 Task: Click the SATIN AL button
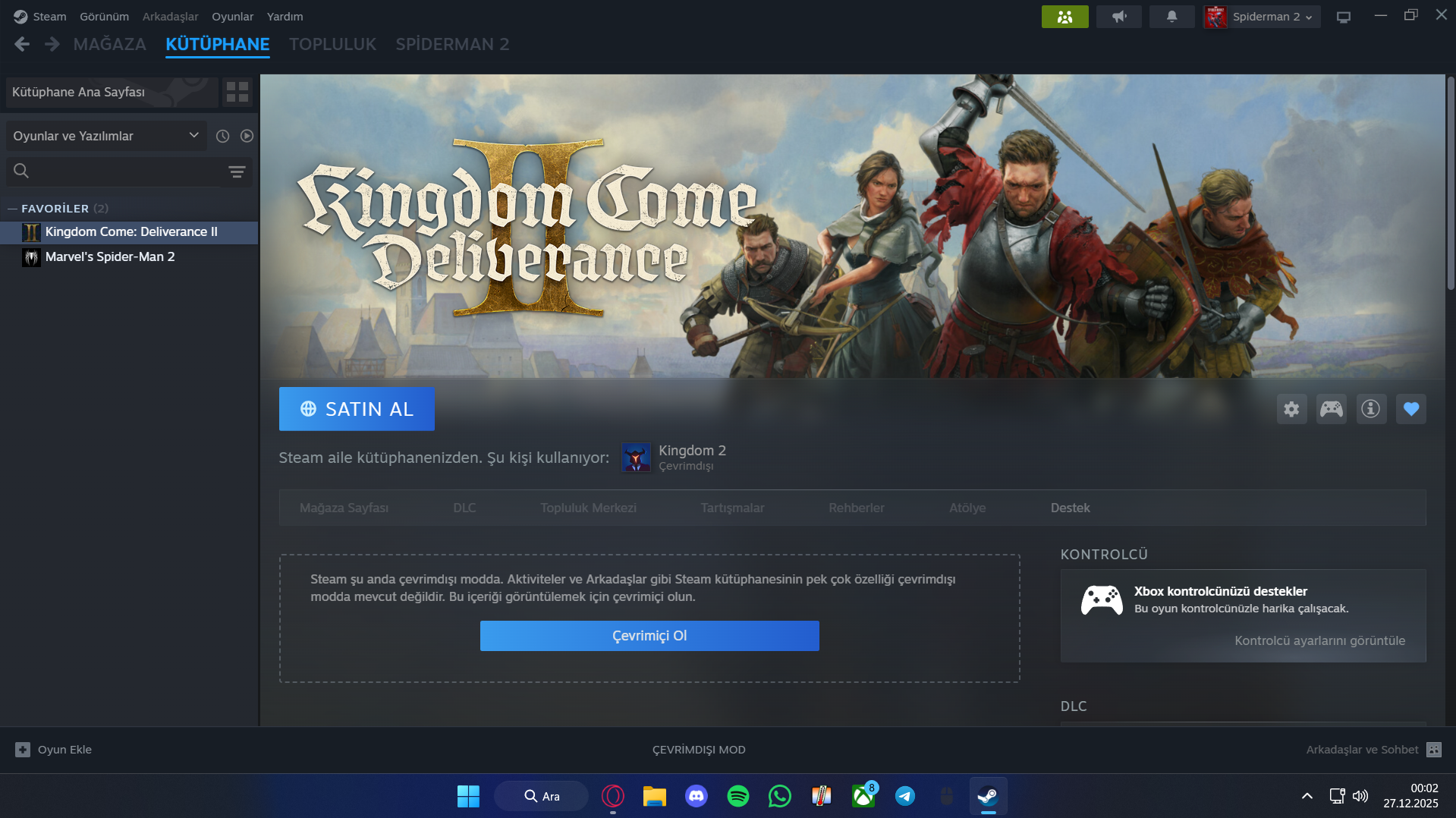(357, 409)
